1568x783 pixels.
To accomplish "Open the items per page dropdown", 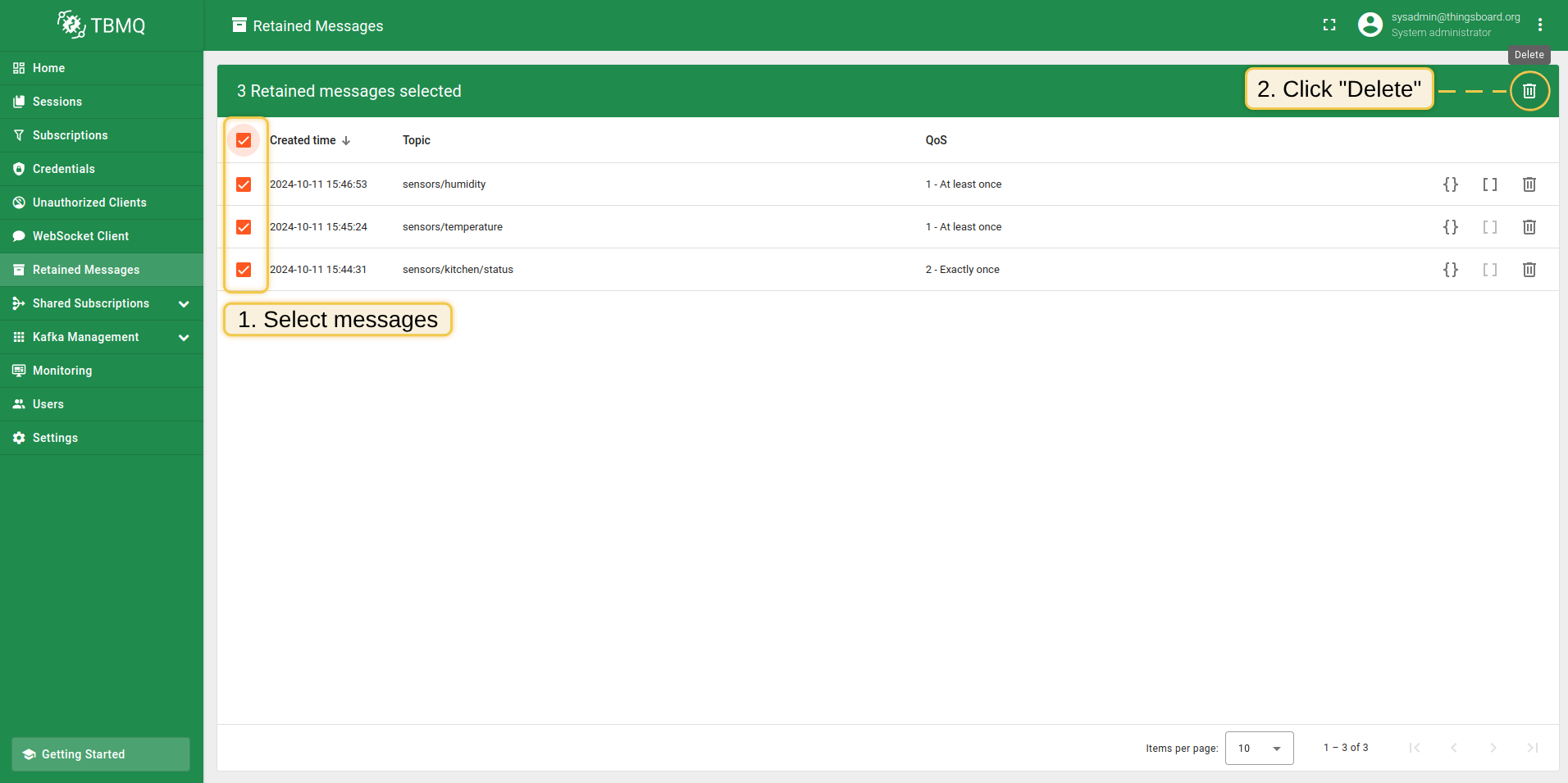I will 1257,748.
